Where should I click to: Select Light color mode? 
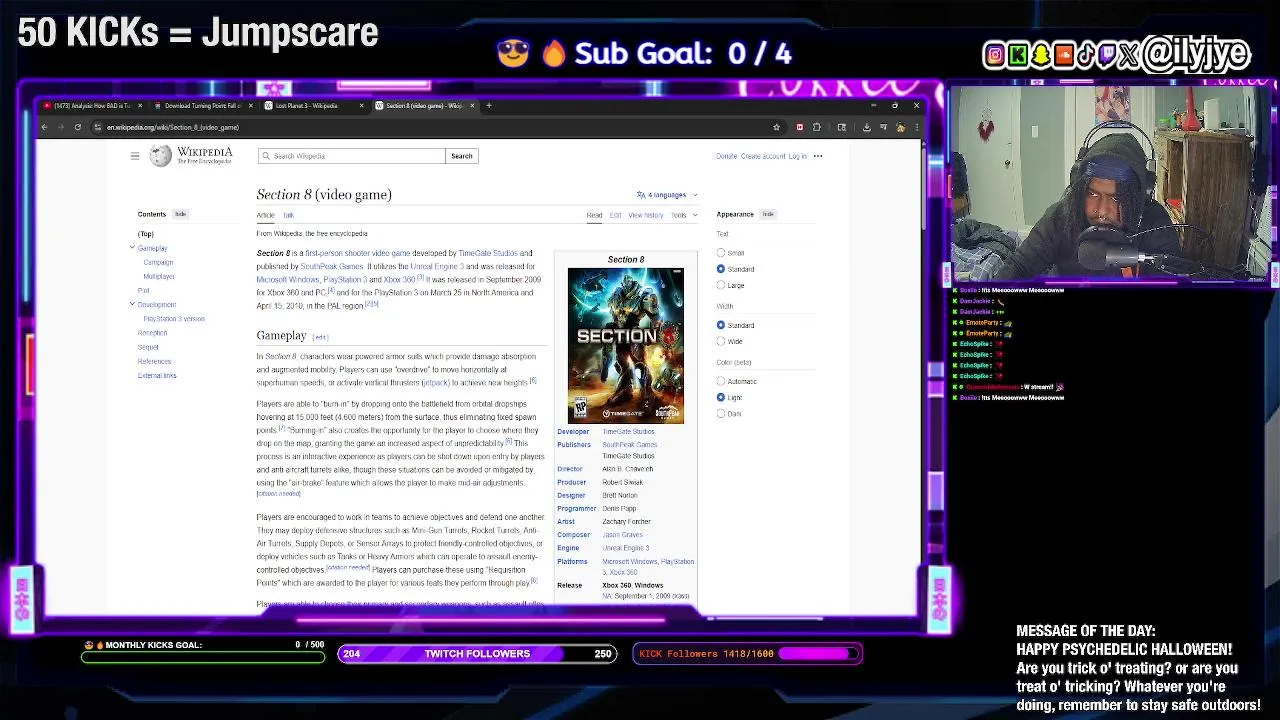[721, 397]
